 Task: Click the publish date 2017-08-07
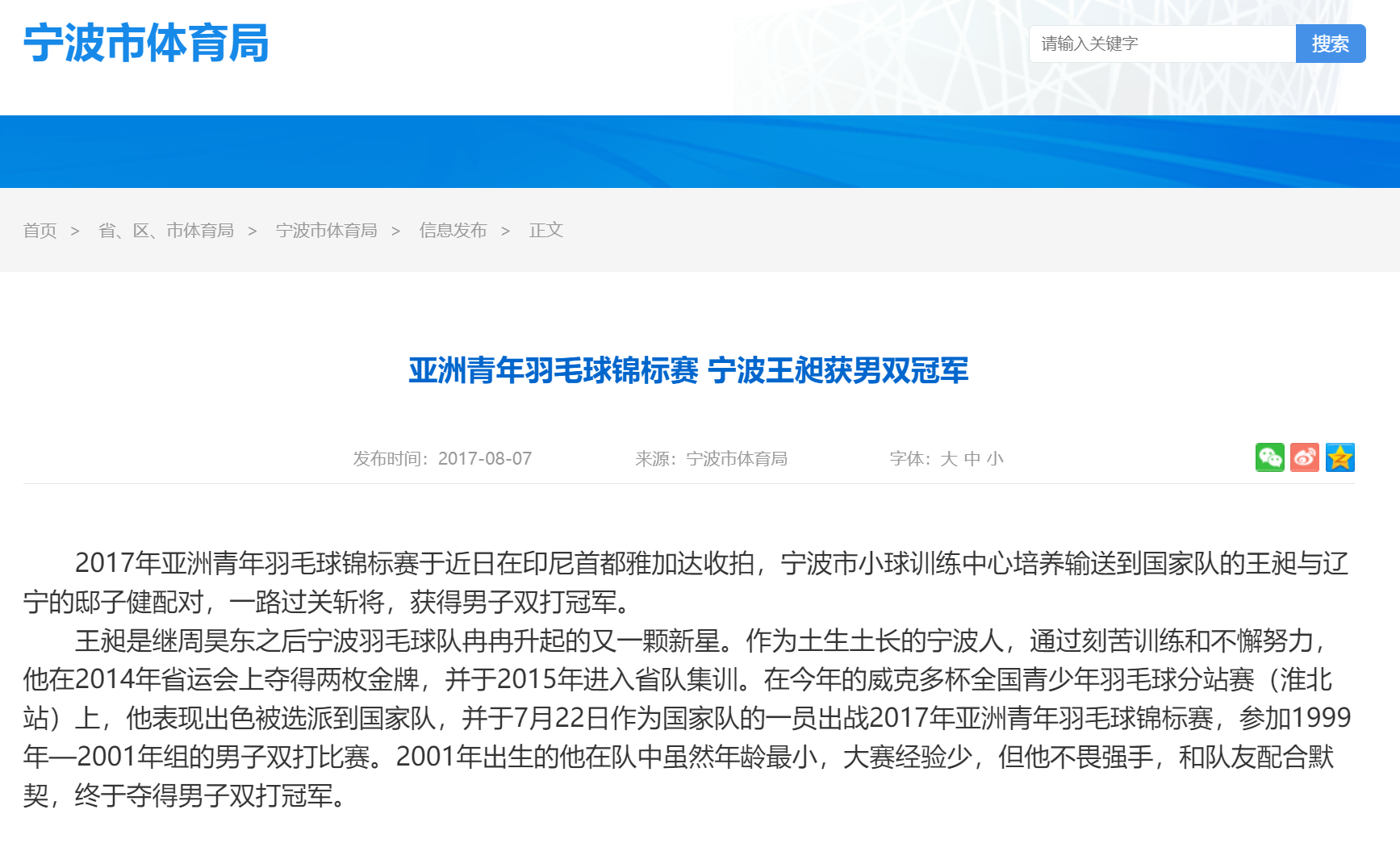[484, 459]
